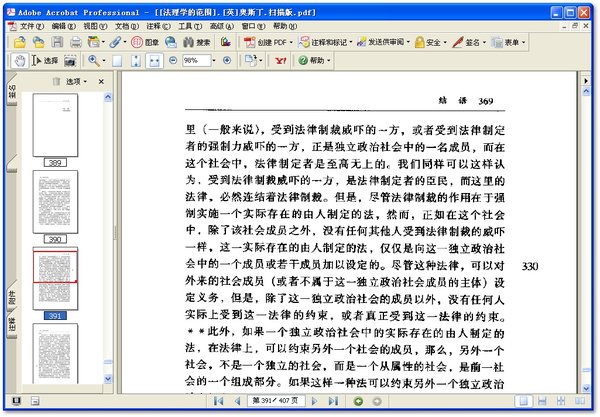Click the 搜索 binoculars search button
Viewport: 600px width, 417px height.
click(x=196, y=42)
